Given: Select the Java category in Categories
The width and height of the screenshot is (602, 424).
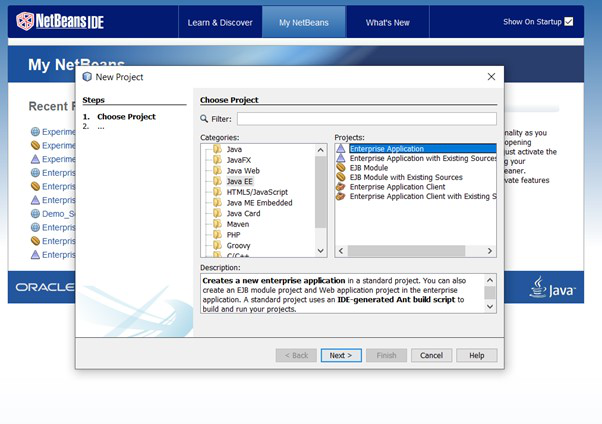Looking at the screenshot, I should point(234,149).
